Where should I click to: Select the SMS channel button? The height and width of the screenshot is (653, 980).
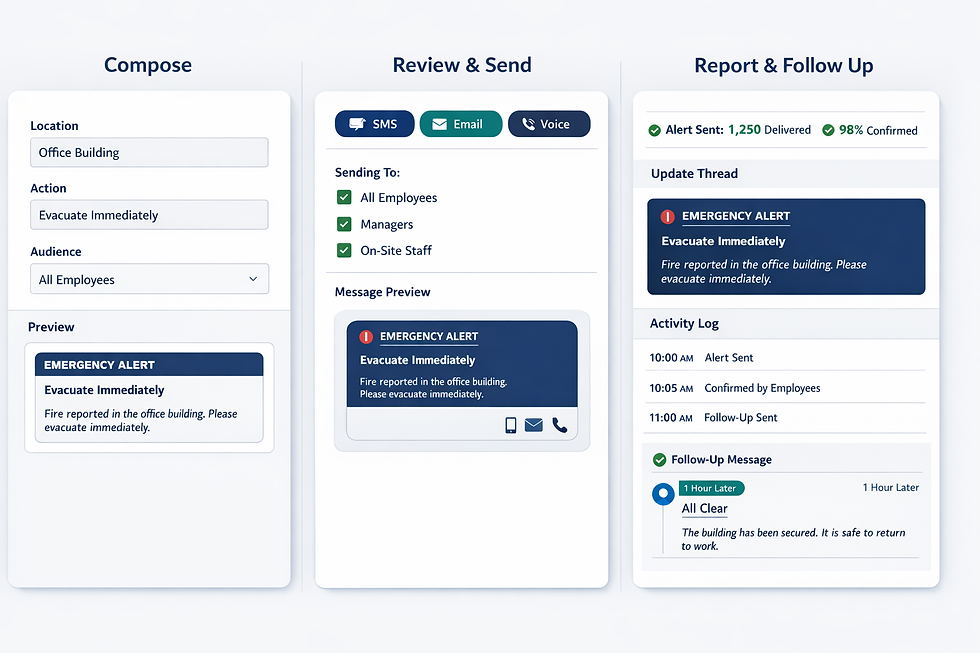click(x=374, y=124)
